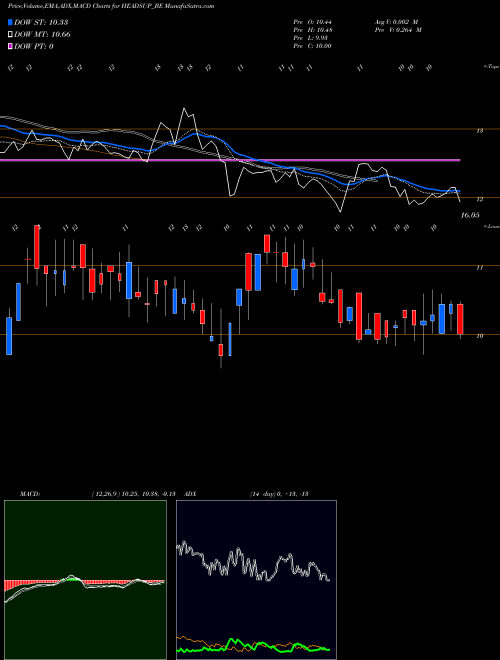Click the 'DOW MT: 10.66' legend text

pyautogui.click(x=42, y=35)
